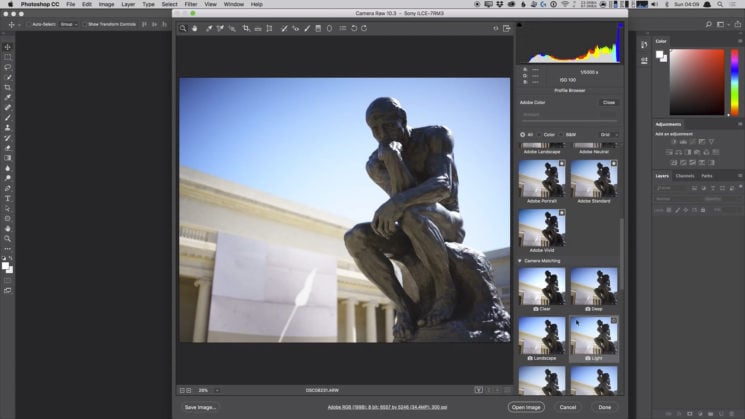Open the zoom level dropdown at 20%
The image size is (745, 419).
(x=205, y=390)
